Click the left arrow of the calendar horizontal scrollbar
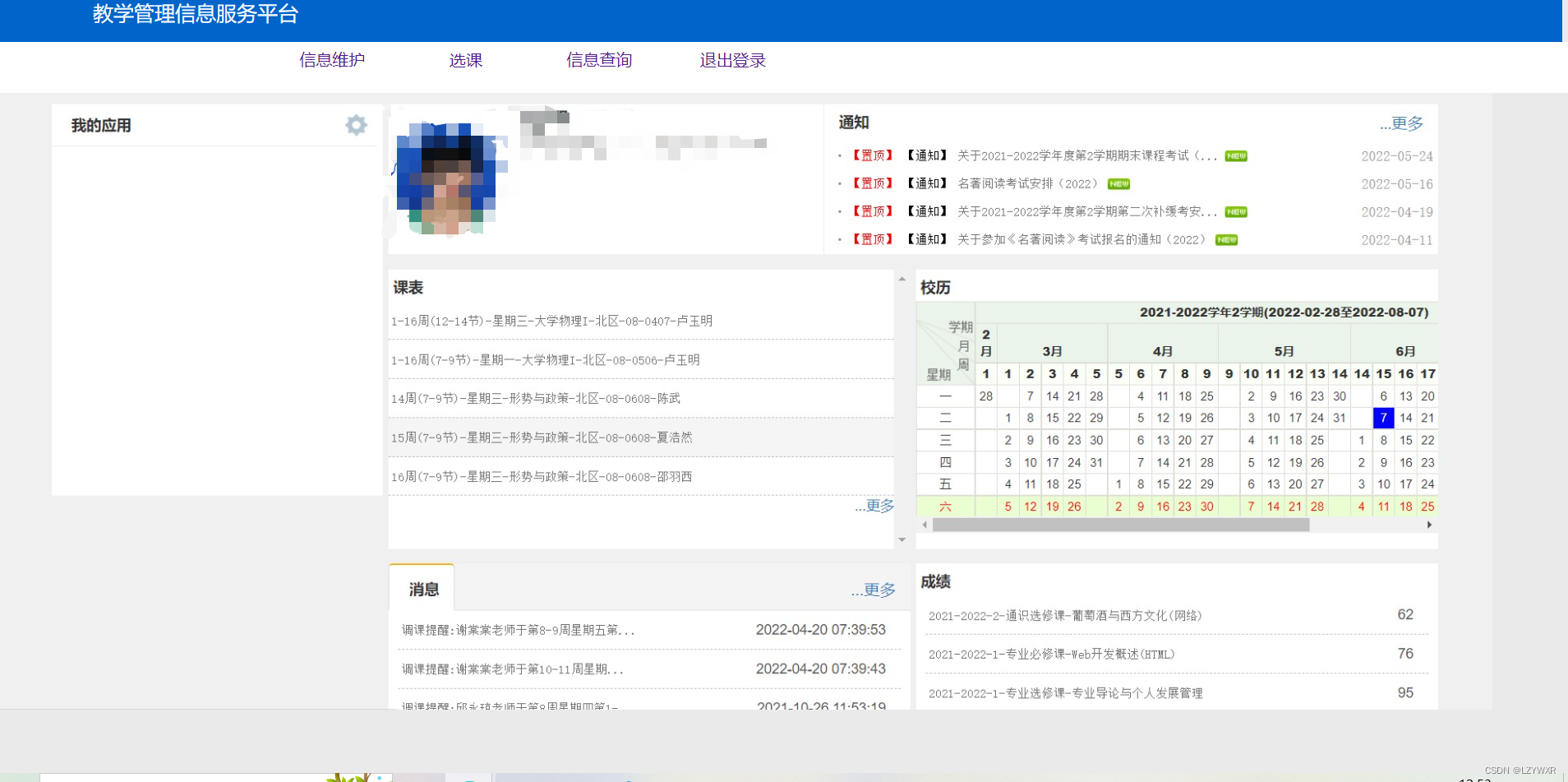The image size is (1568, 782). coord(924,525)
